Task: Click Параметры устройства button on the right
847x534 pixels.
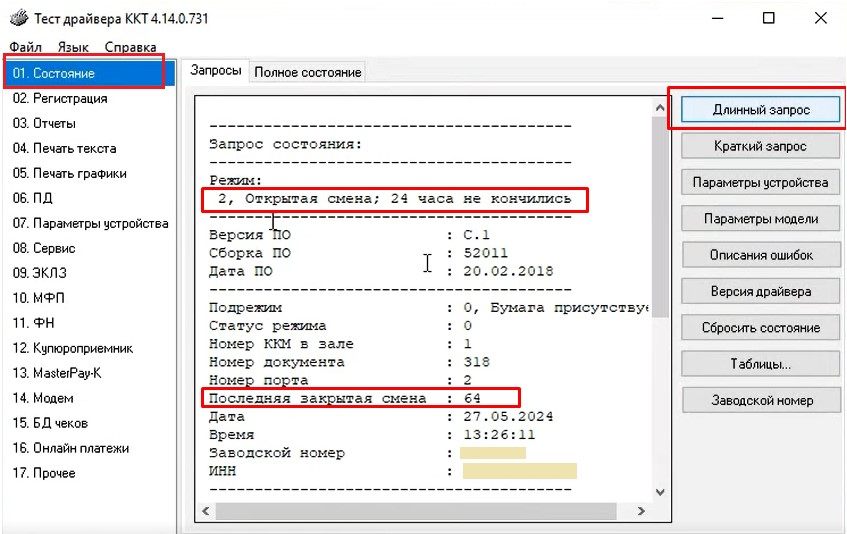Action: [x=761, y=182]
